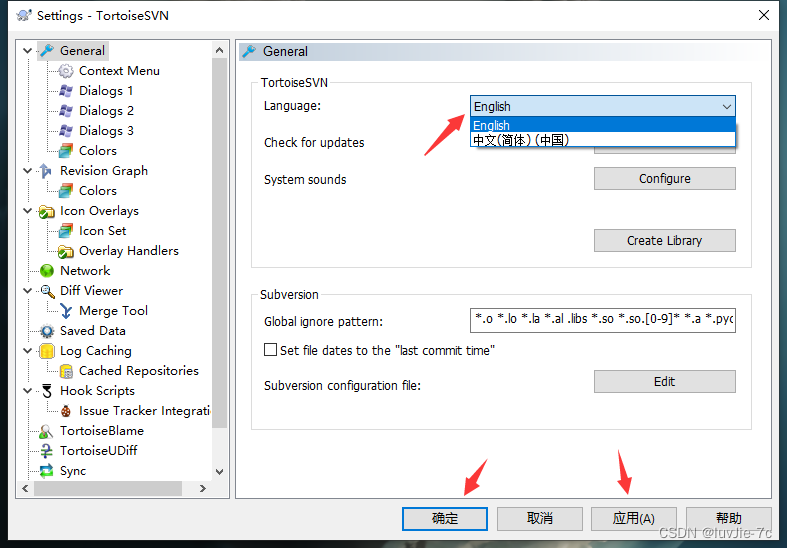787x548 pixels.
Task: Open the TortoiseBlame settings page
Action: click(102, 431)
